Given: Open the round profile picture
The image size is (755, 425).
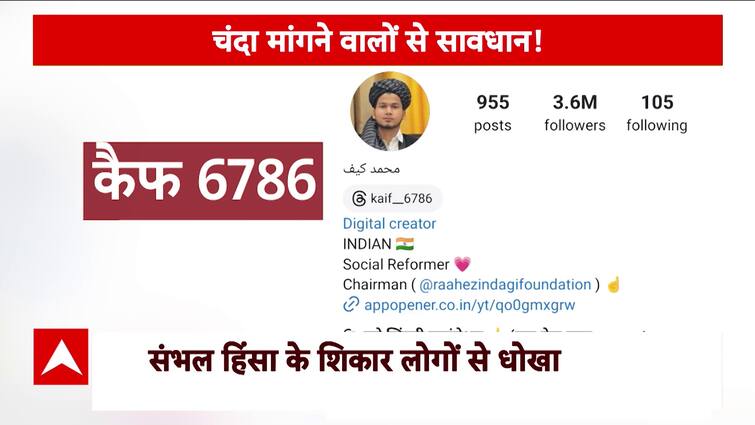Looking at the screenshot, I should click(x=390, y=111).
